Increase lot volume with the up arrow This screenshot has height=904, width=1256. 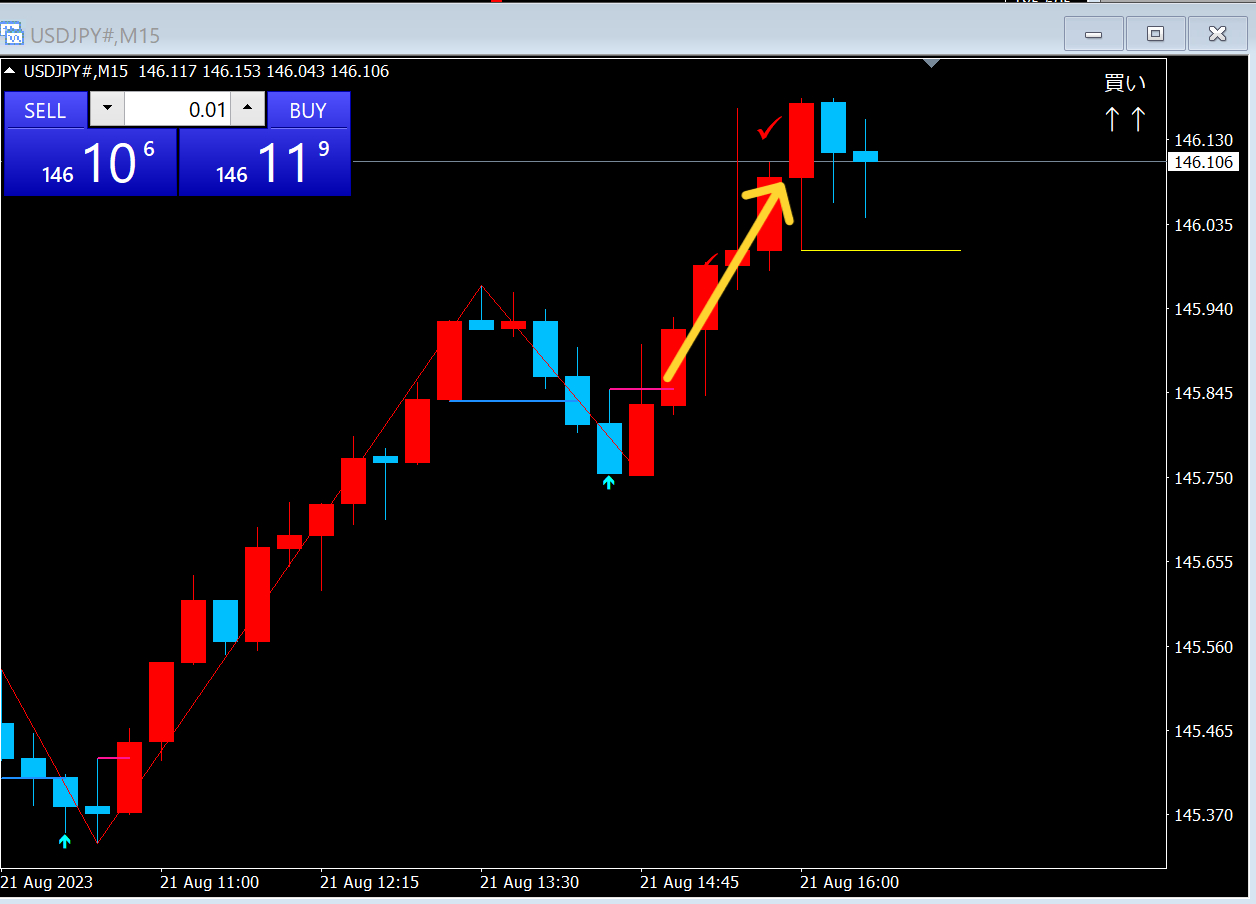pos(248,109)
